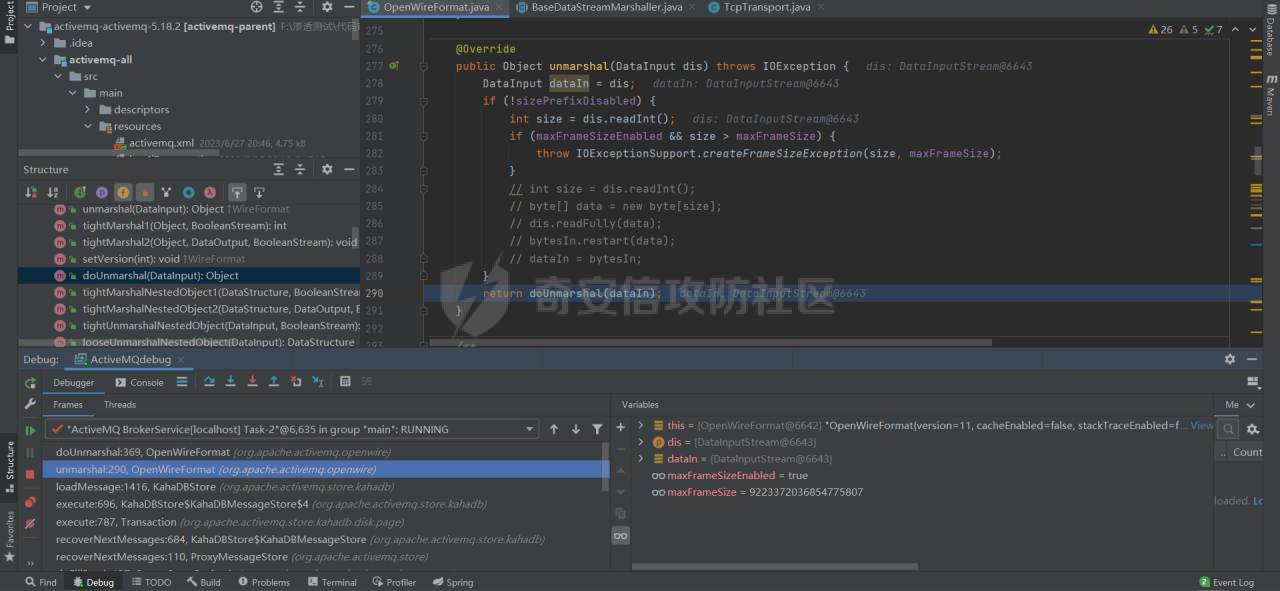
Task: Add new watch with plus icon
Action: click(620, 426)
